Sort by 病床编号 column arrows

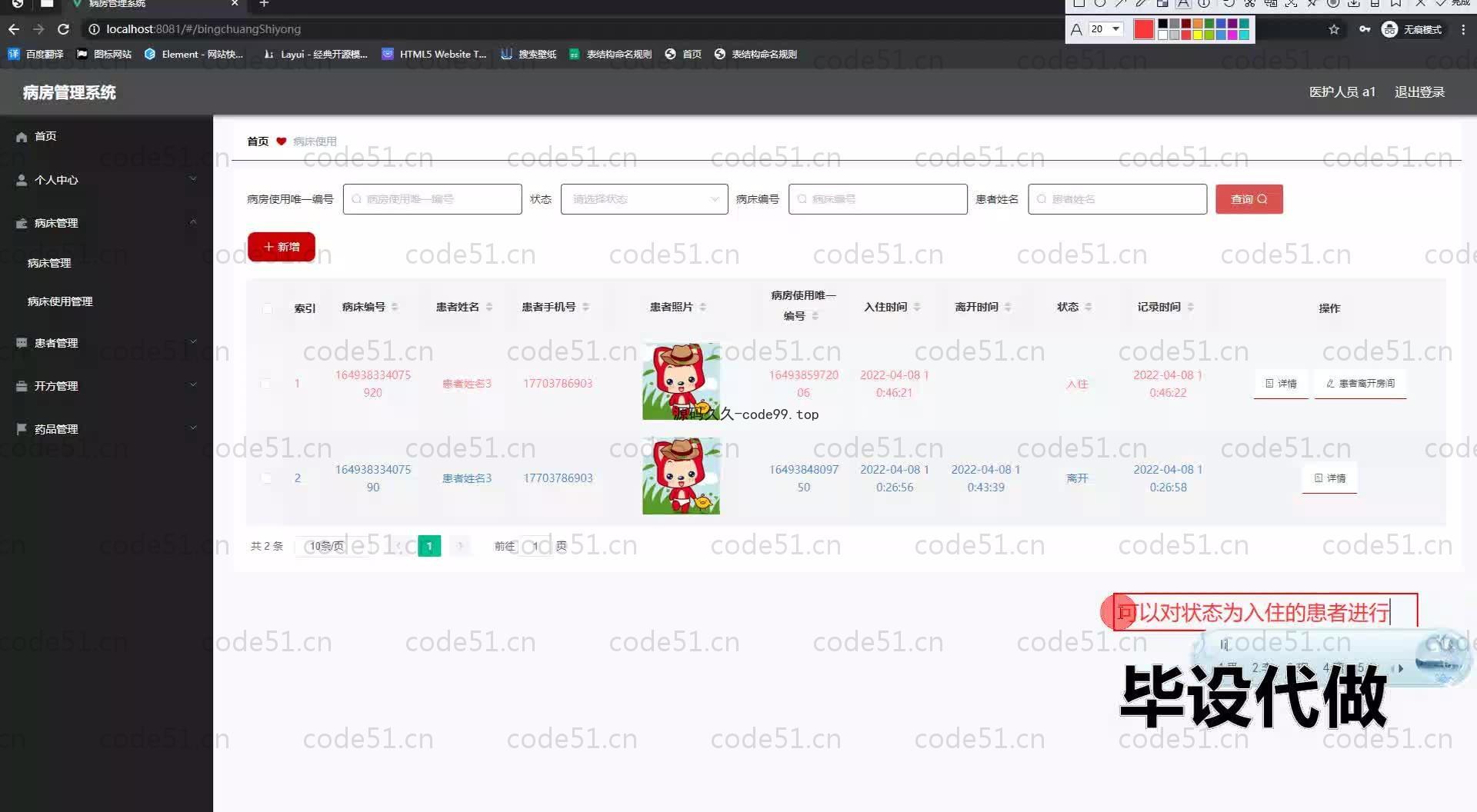point(395,307)
